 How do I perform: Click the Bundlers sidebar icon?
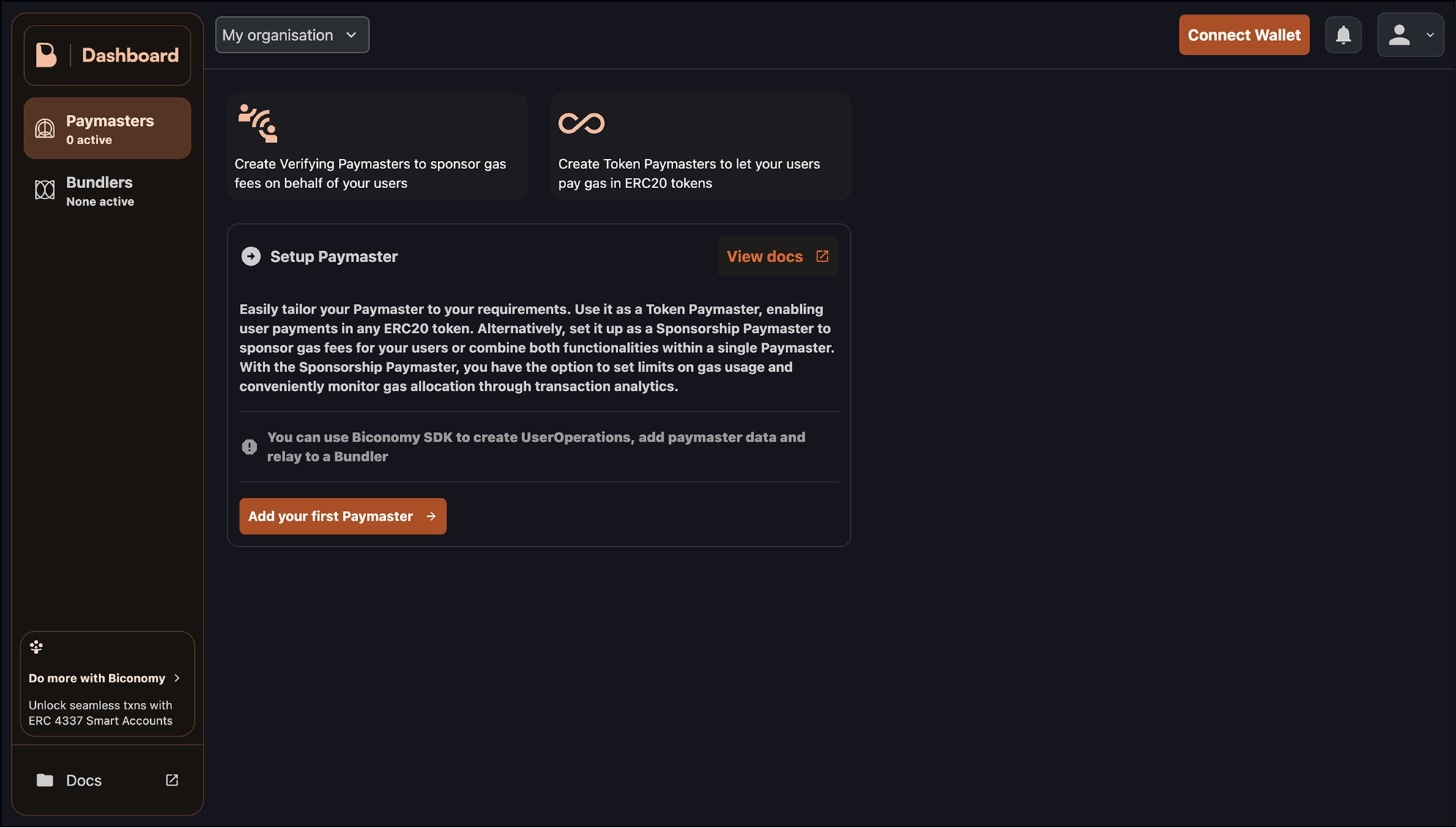click(x=45, y=190)
